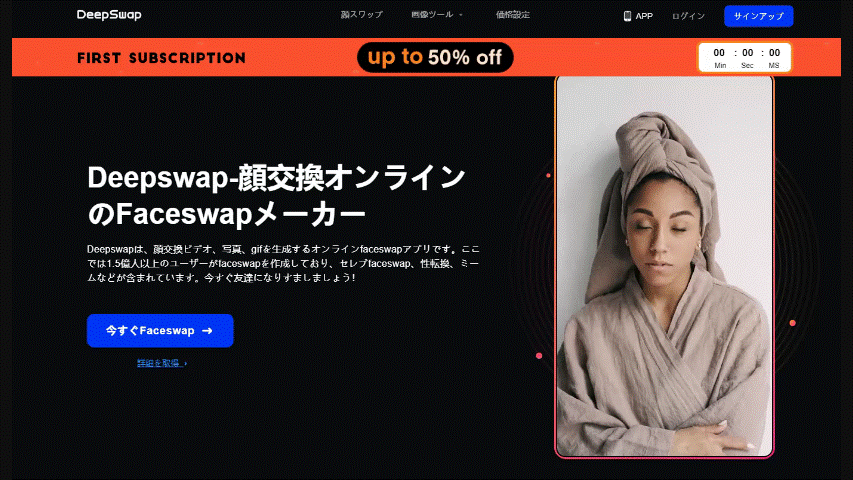The width and height of the screenshot is (853, 480).
Task: Click the ログイン link
Action: [688, 16]
